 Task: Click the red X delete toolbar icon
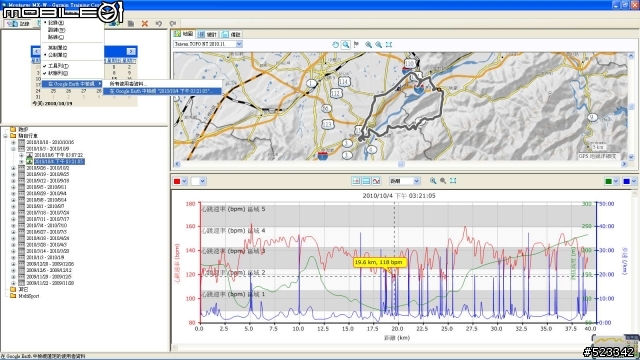tap(144, 24)
